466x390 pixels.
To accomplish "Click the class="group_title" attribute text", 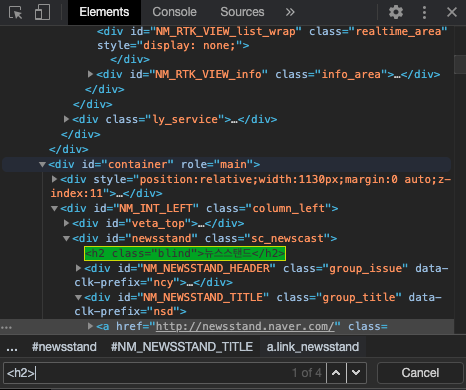I will (x=339, y=297).
